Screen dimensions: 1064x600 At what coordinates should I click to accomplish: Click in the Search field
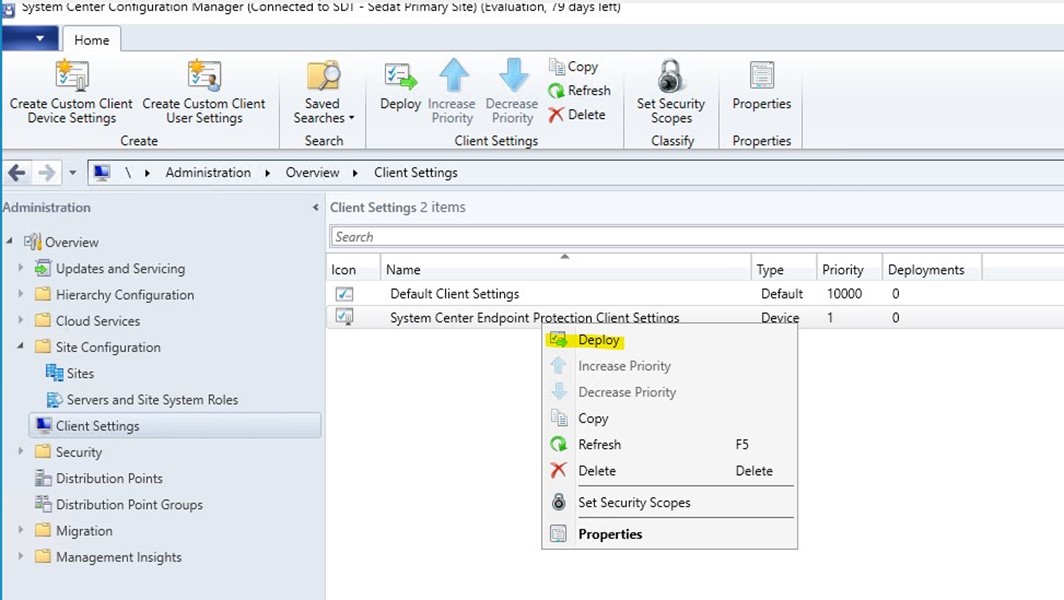click(696, 237)
